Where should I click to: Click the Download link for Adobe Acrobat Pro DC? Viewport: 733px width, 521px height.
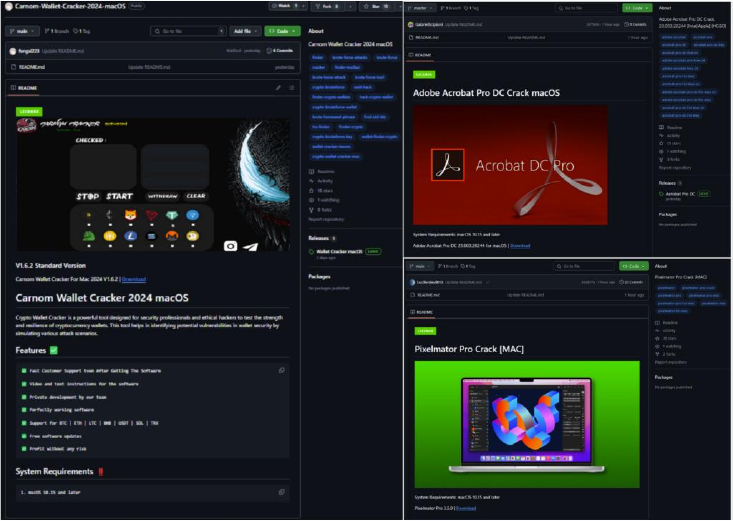coord(520,246)
